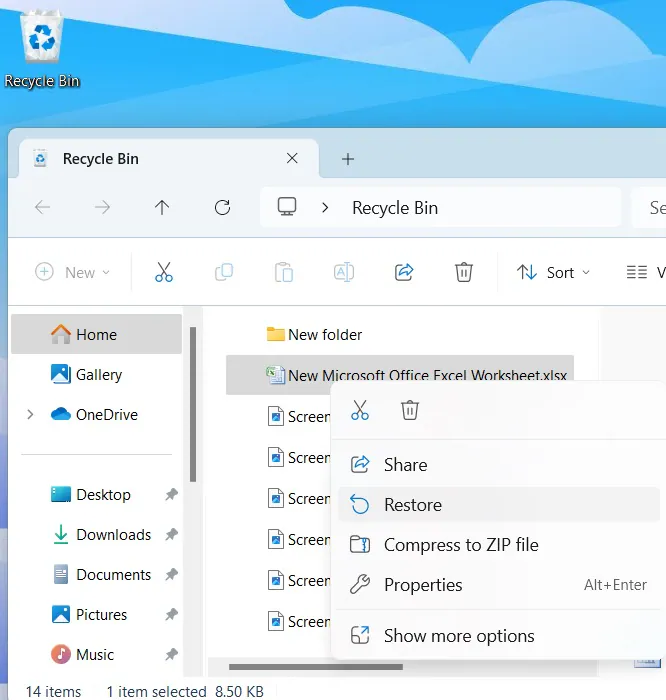The height and width of the screenshot is (700, 666).
Task: Click the pin icon next to Music
Action: pos(171,654)
